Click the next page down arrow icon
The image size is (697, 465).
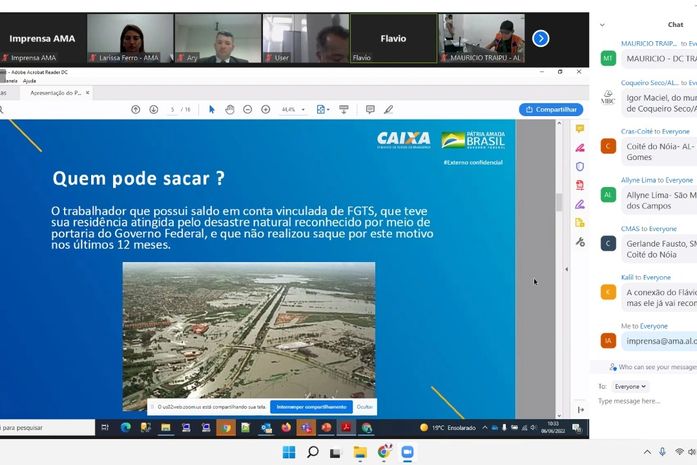click(x=153, y=109)
